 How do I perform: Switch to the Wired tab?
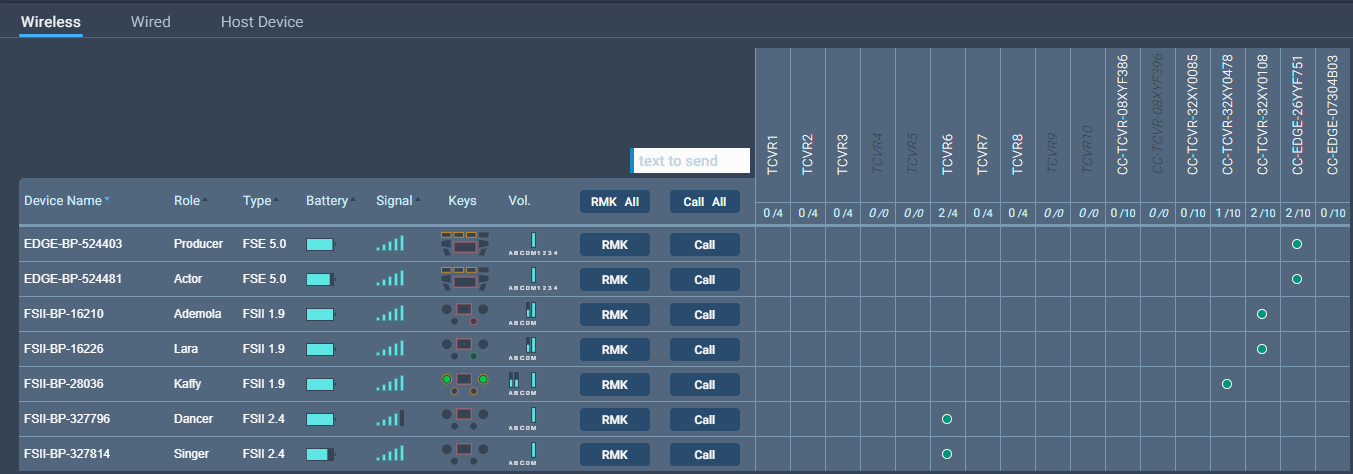point(150,21)
